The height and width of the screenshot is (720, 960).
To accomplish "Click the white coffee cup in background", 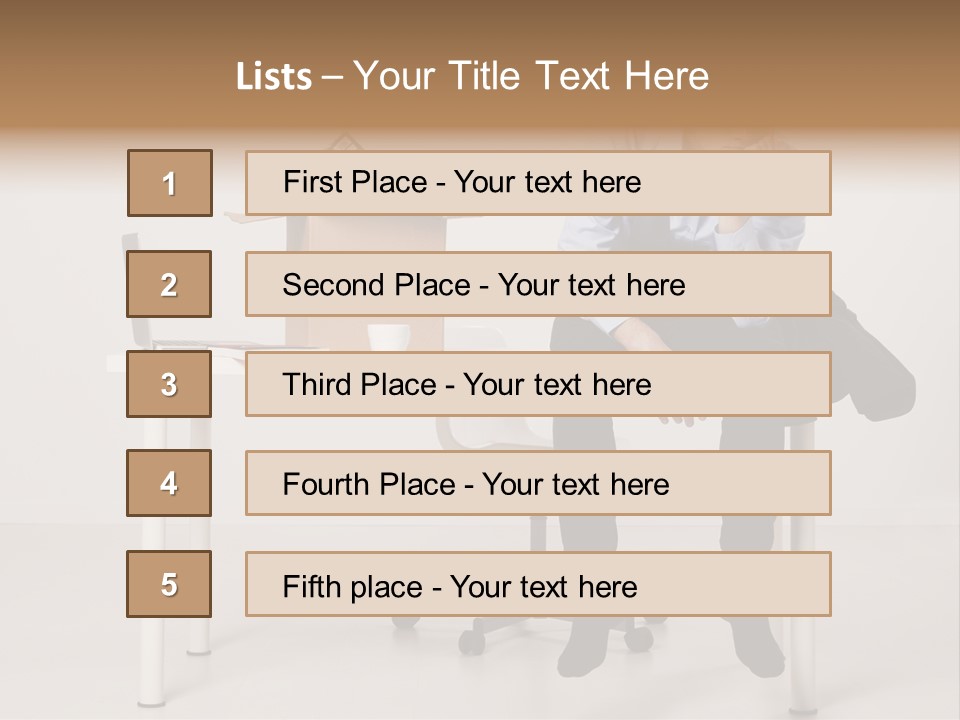I will 388,337.
